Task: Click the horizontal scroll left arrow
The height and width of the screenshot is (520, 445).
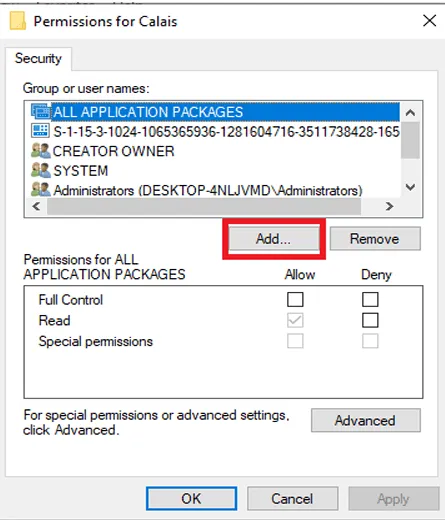Action: (36, 206)
